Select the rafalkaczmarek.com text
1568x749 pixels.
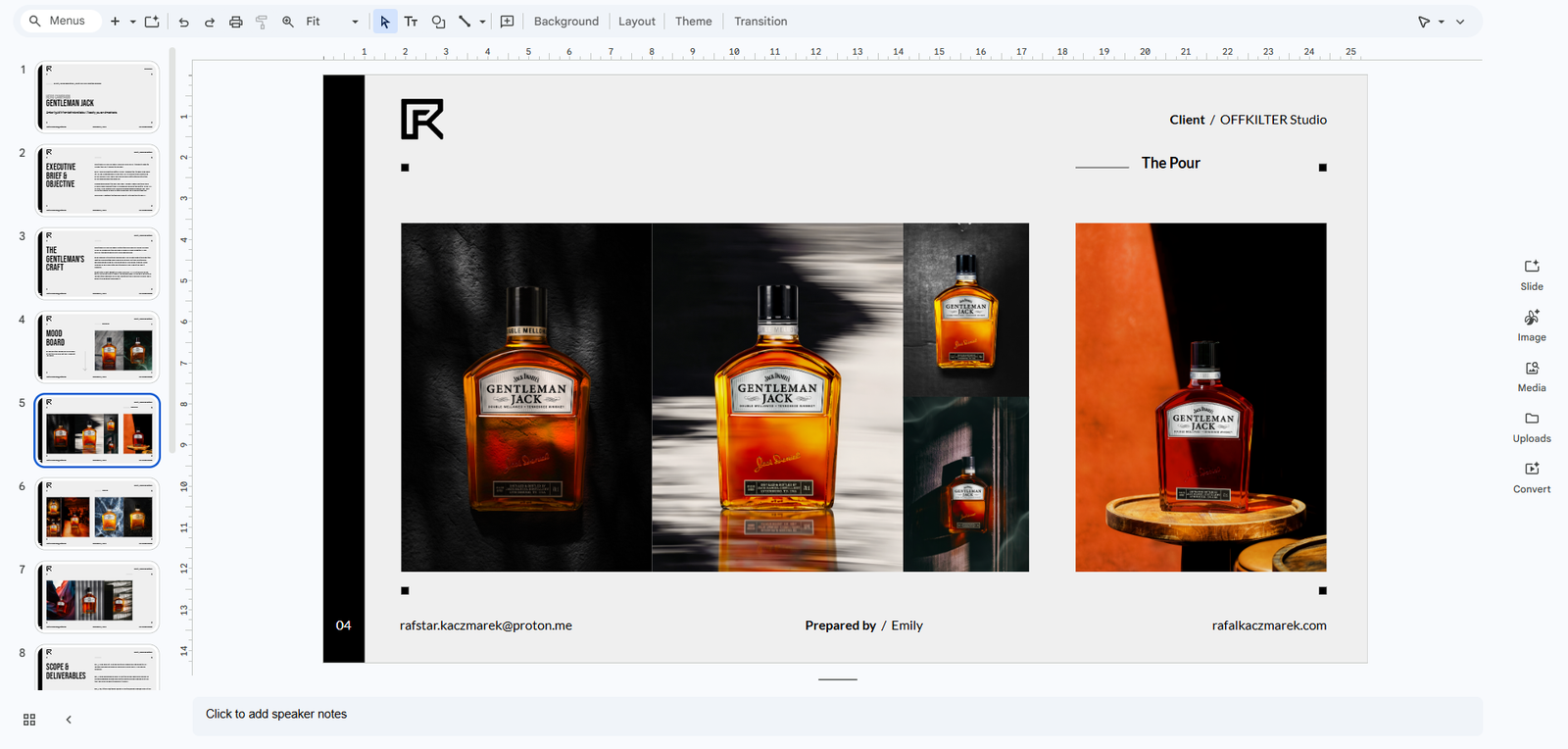click(1269, 625)
